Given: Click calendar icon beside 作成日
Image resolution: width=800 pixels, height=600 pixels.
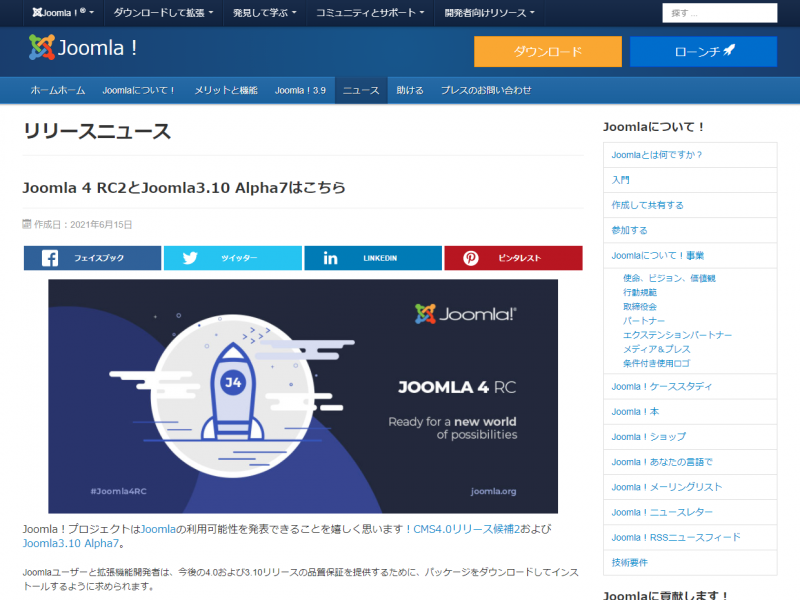Looking at the screenshot, I should 27,224.
